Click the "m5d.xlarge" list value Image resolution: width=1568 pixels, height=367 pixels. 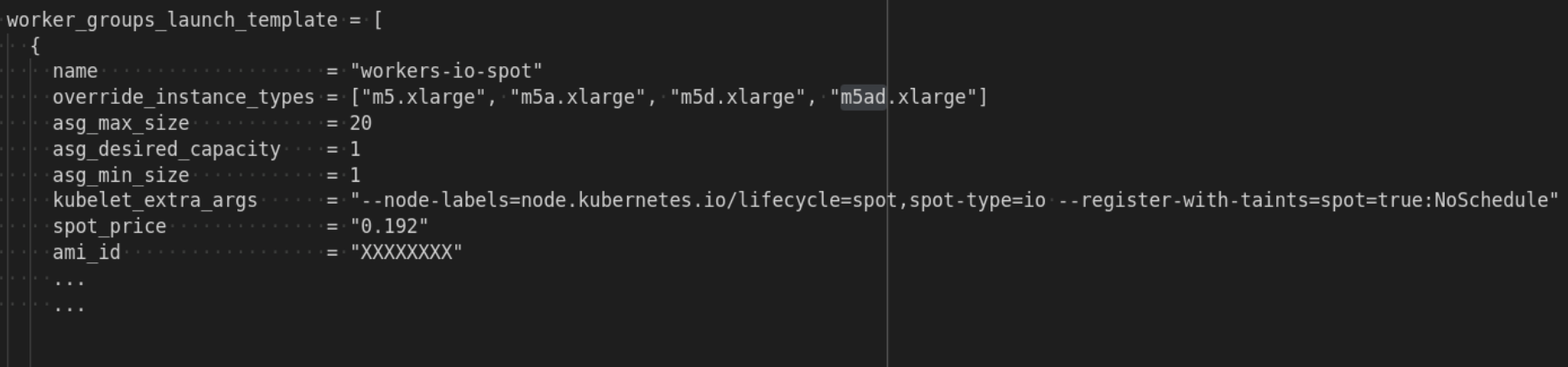[737, 97]
